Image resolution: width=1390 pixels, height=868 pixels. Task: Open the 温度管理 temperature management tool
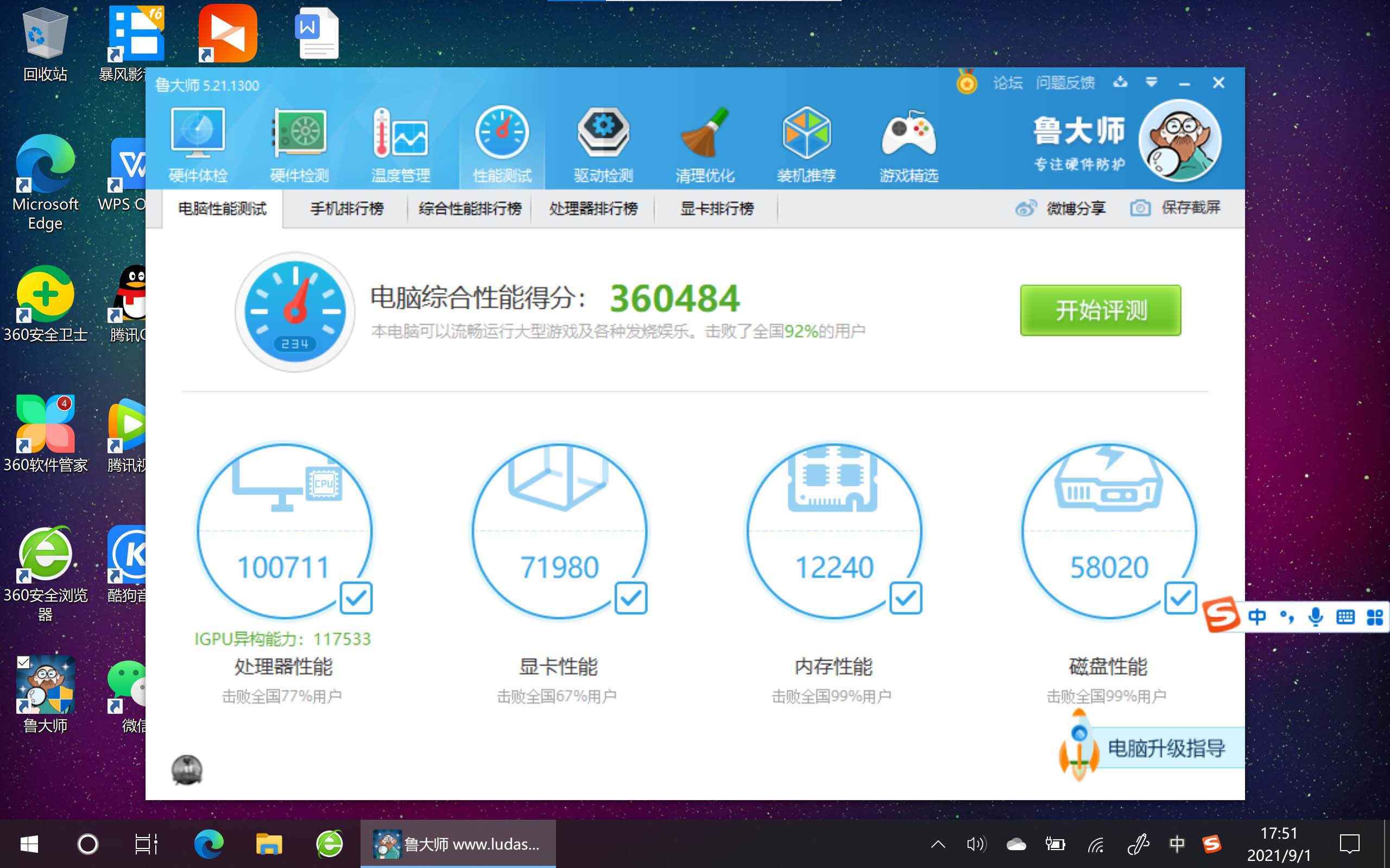tap(401, 143)
